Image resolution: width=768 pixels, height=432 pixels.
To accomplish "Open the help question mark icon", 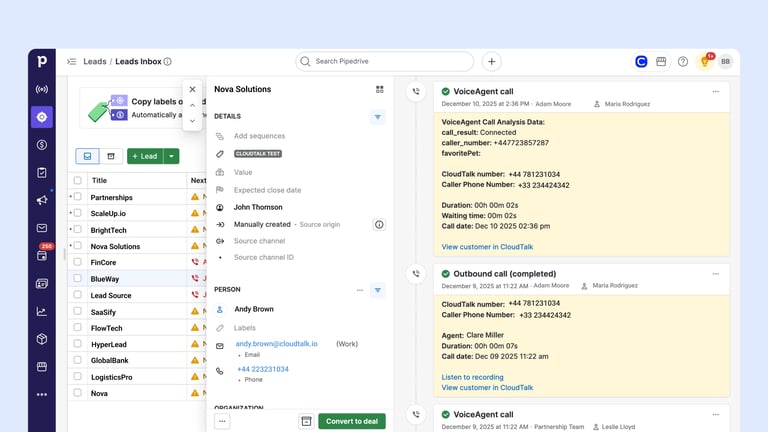I will point(683,61).
